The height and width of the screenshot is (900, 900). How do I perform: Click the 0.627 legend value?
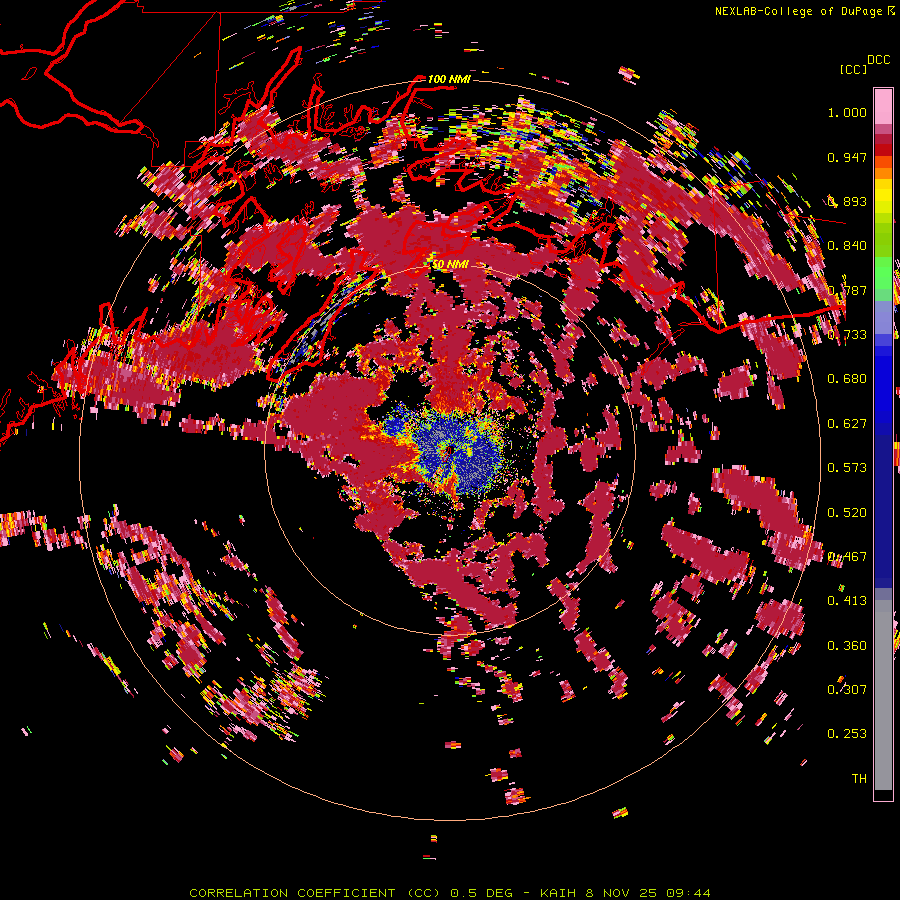pyautogui.click(x=847, y=424)
